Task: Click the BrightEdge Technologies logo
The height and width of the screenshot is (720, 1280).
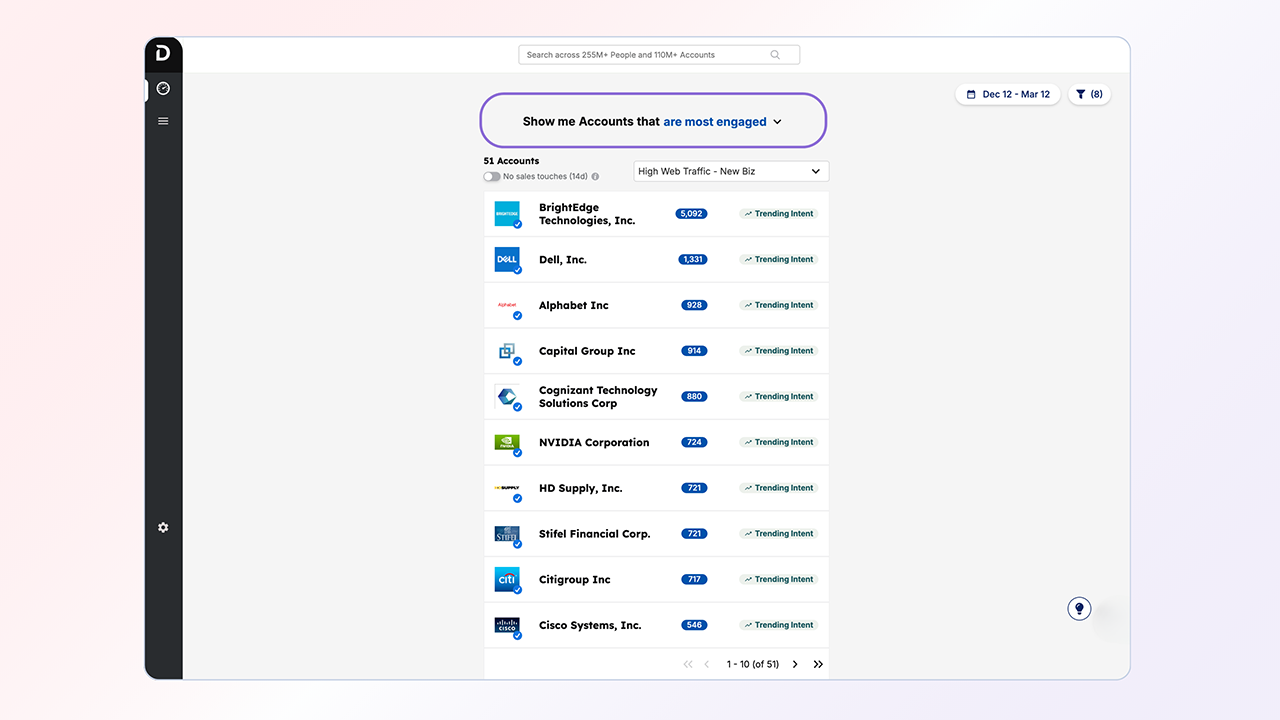Action: point(507,213)
